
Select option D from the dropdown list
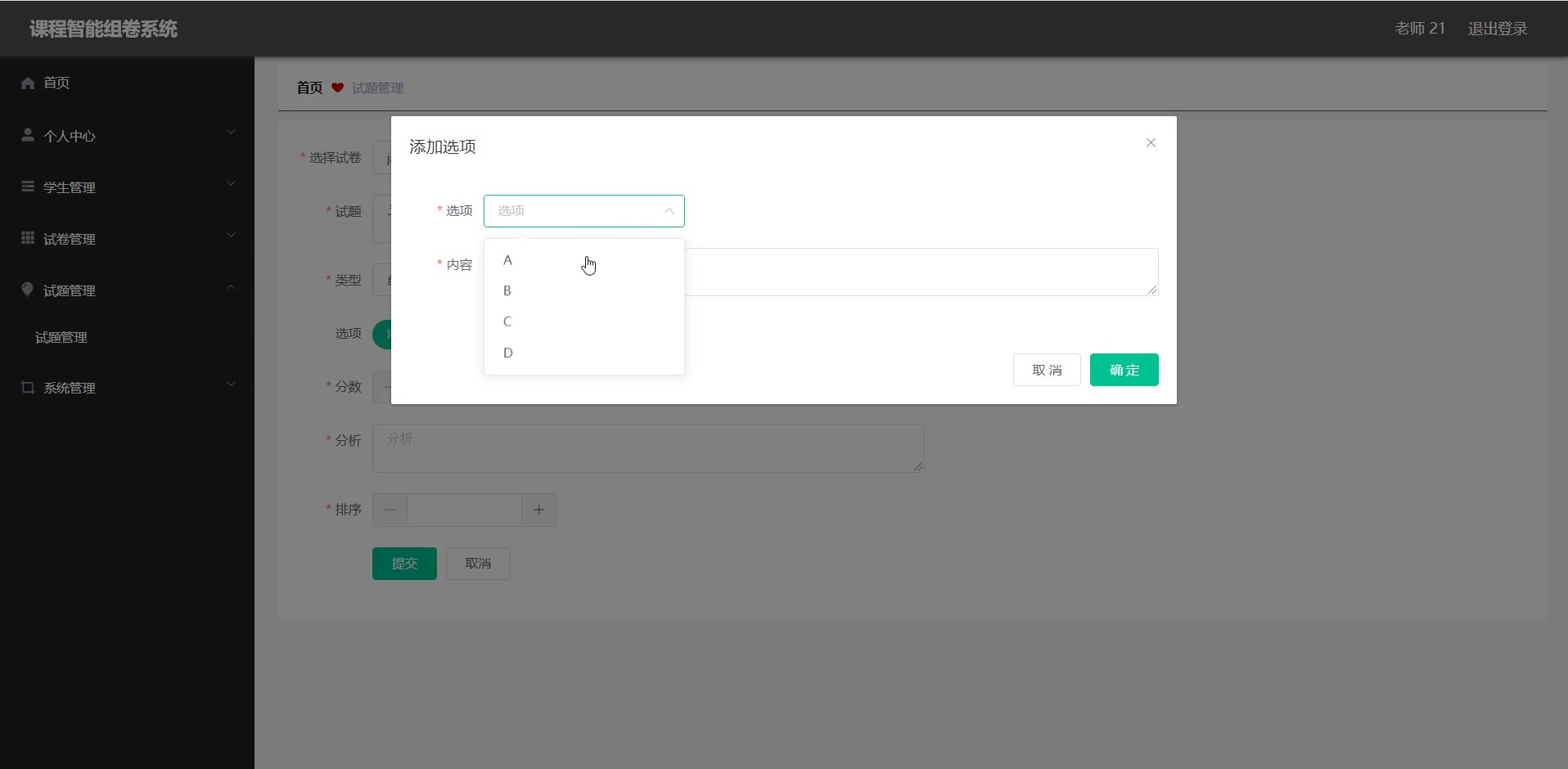(x=584, y=353)
